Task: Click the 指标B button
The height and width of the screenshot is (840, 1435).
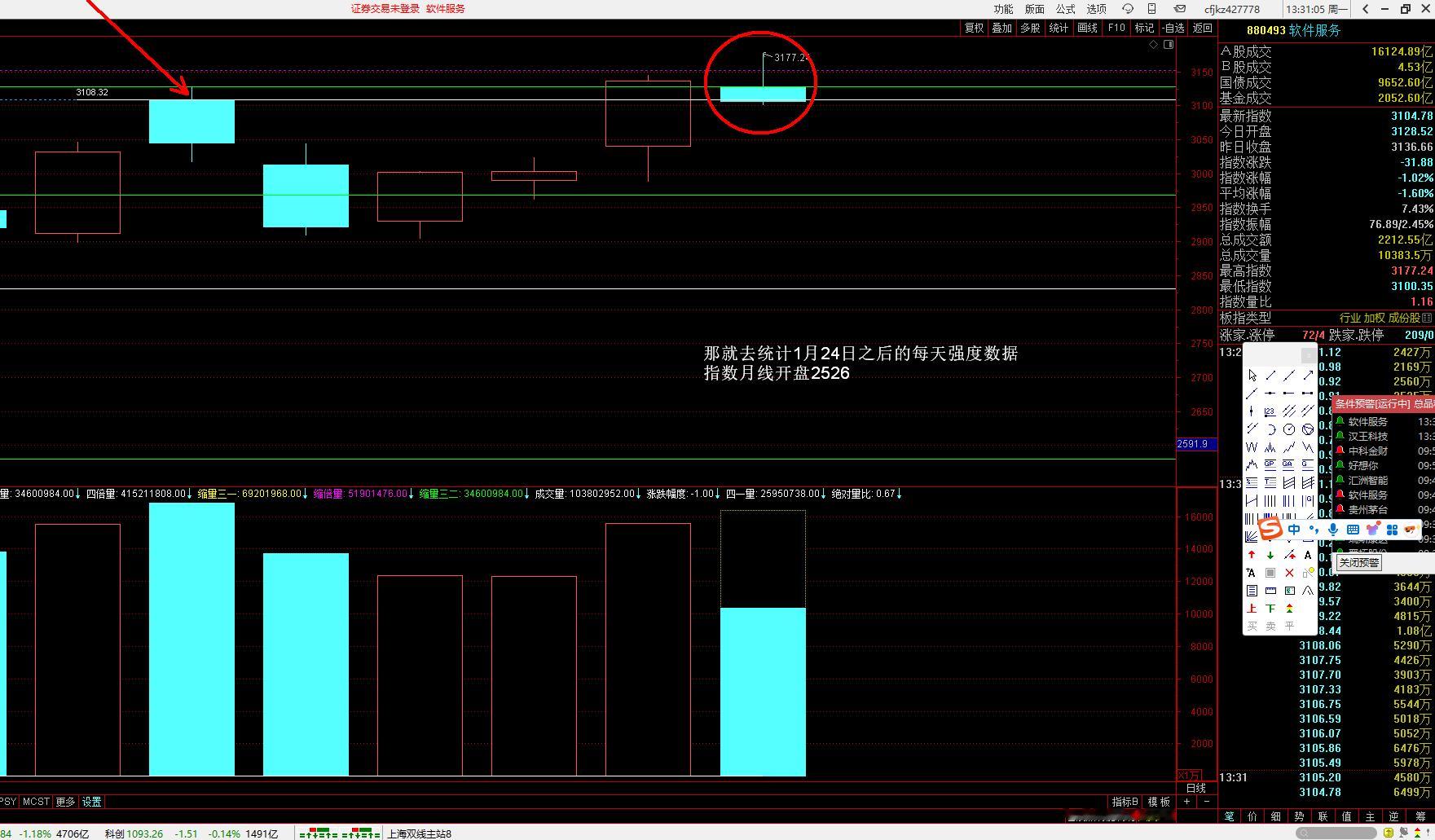Action: 1125,802
